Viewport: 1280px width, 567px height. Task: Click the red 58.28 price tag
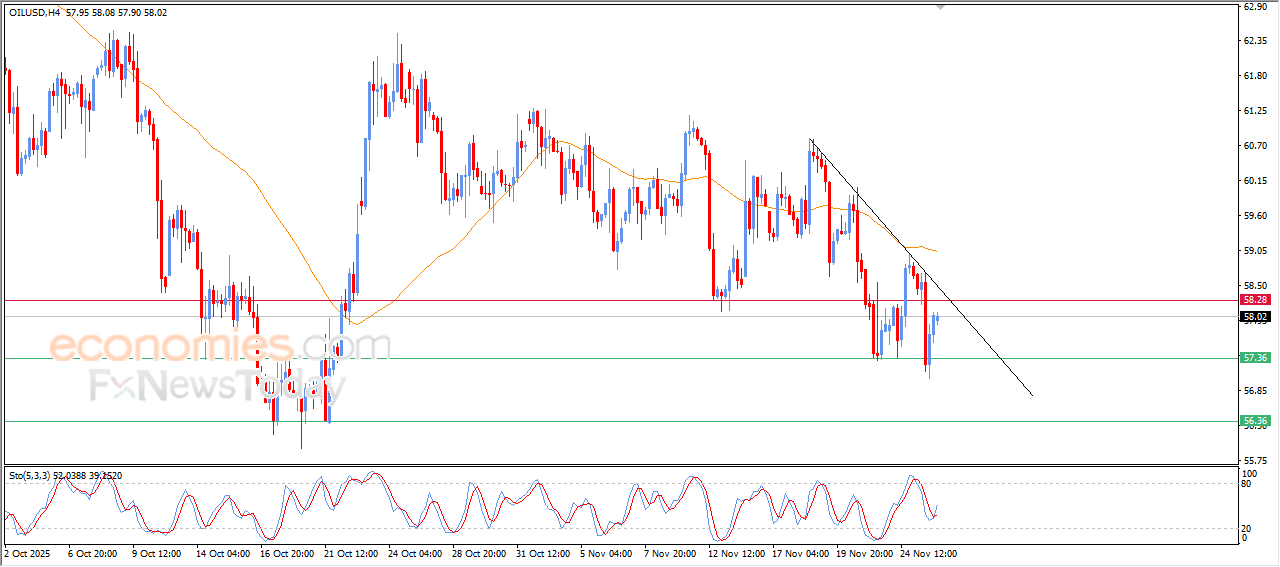(1254, 300)
